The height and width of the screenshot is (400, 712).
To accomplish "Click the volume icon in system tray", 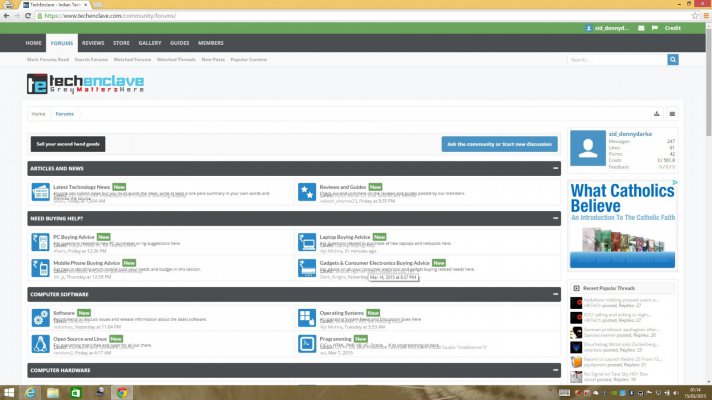I will [676, 393].
